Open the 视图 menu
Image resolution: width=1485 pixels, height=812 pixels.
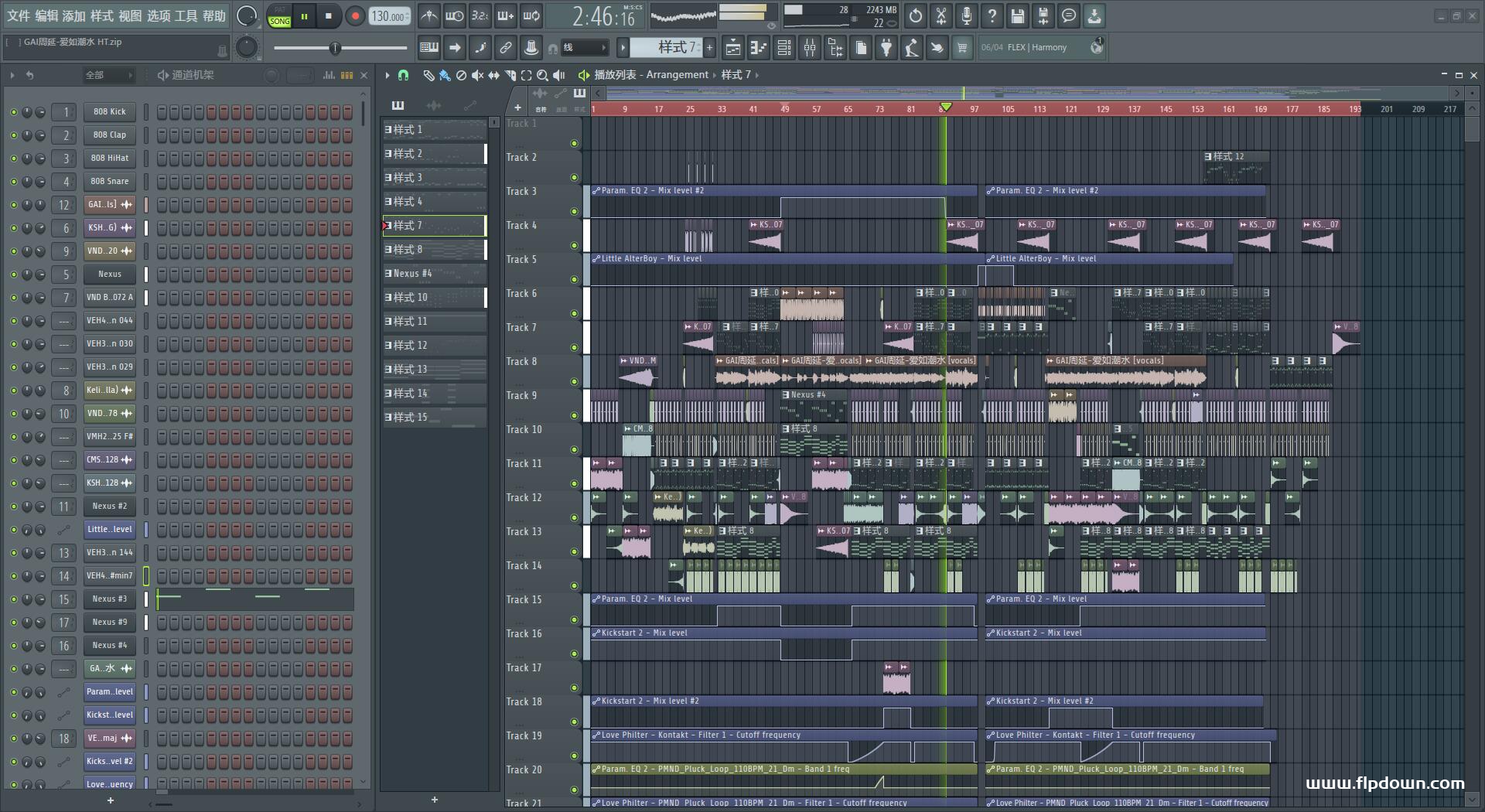129,15
